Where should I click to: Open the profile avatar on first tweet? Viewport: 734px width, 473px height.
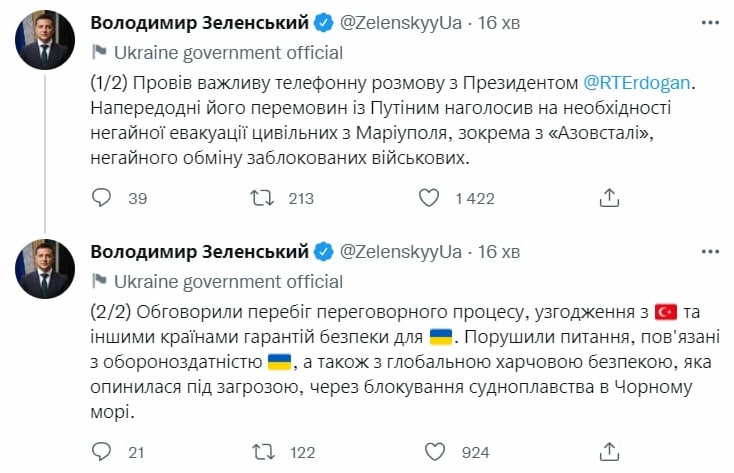(x=45, y=40)
